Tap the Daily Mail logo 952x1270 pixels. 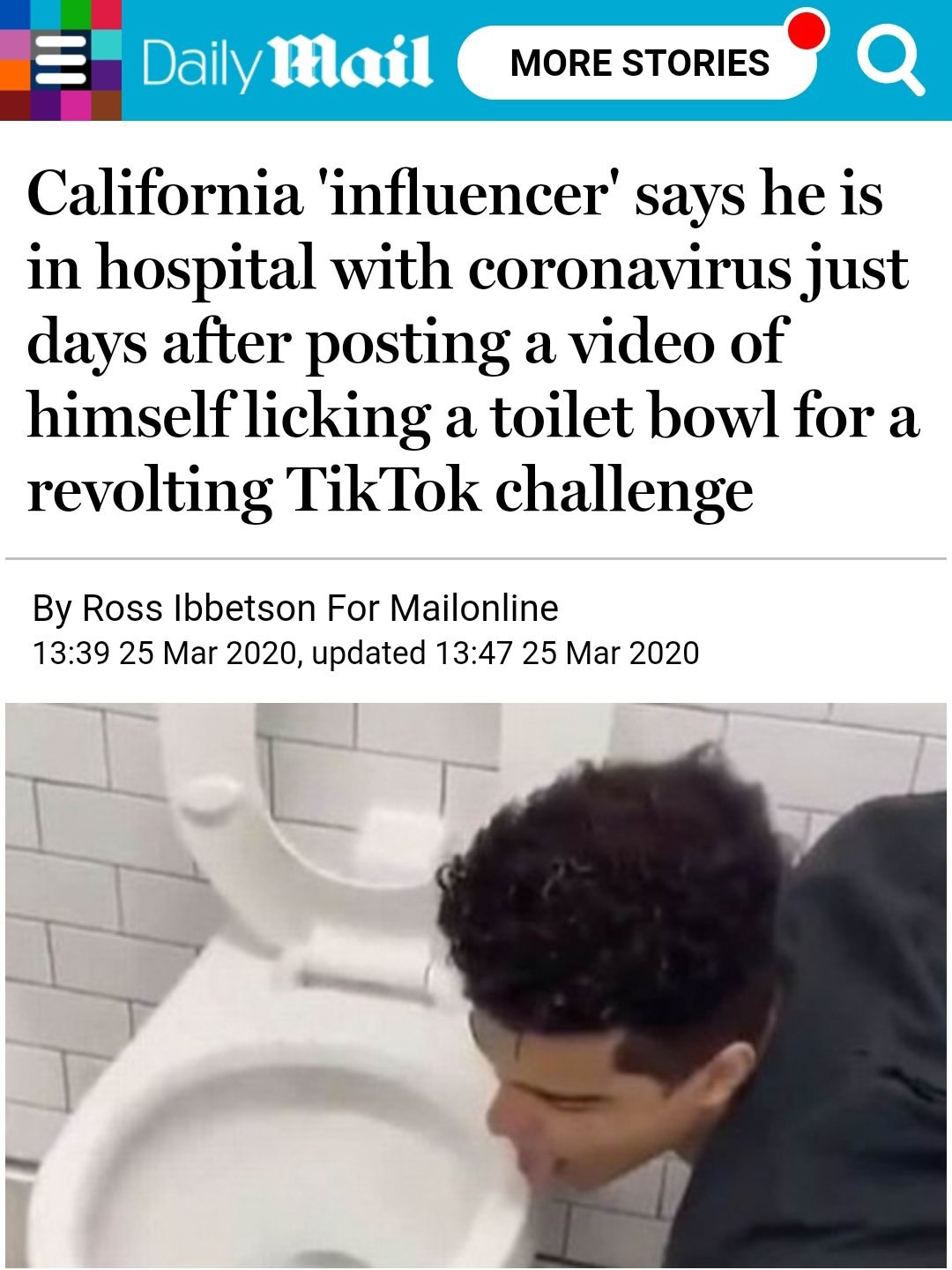coord(286,63)
